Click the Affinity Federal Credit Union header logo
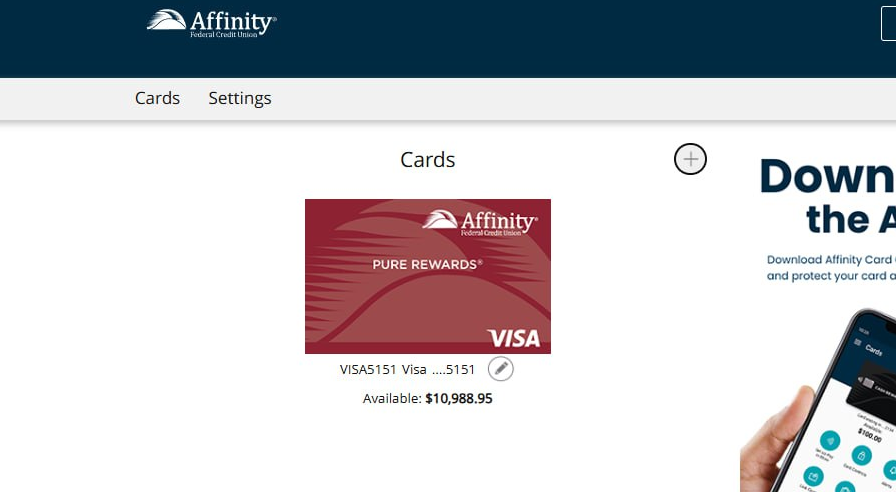Image resolution: width=896 pixels, height=492 pixels. point(212,24)
